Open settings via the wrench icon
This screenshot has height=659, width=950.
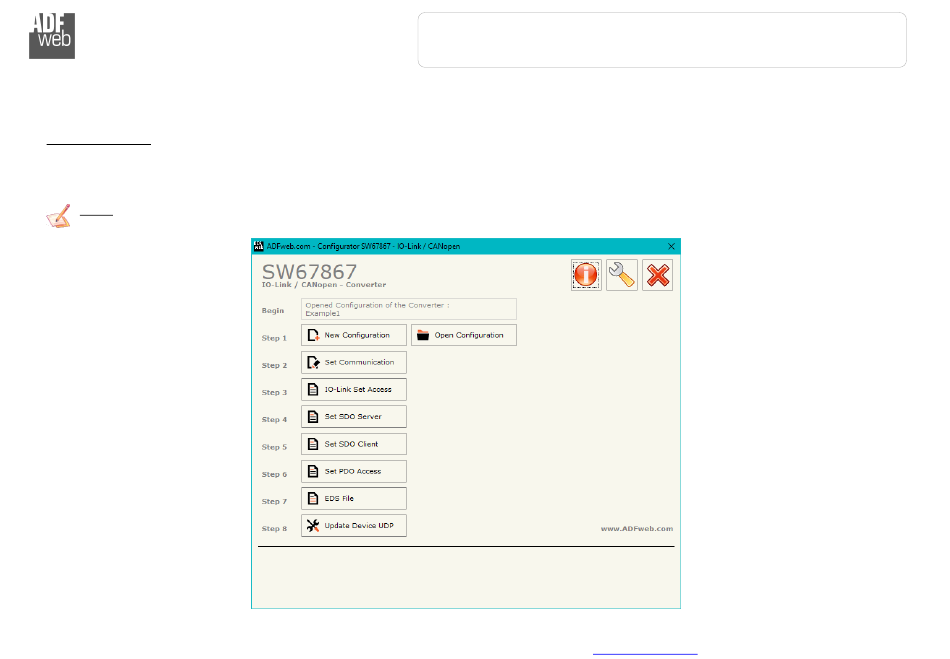622,275
